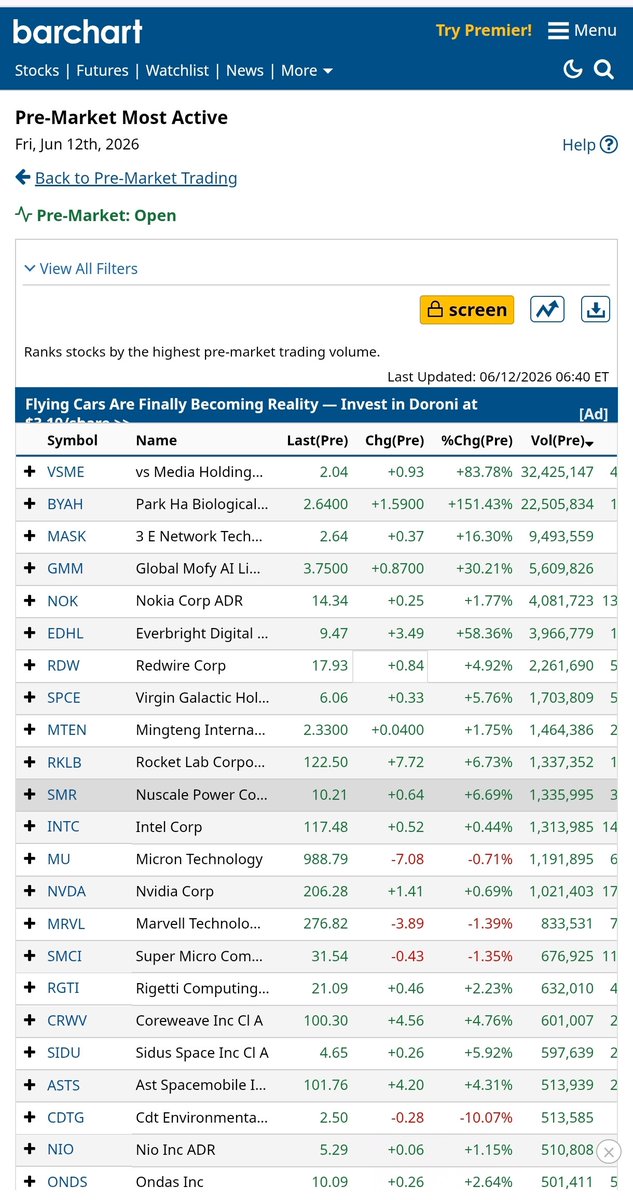Expand the RGTI row plus icon
This screenshot has width=633, height=1200.
(30, 988)
